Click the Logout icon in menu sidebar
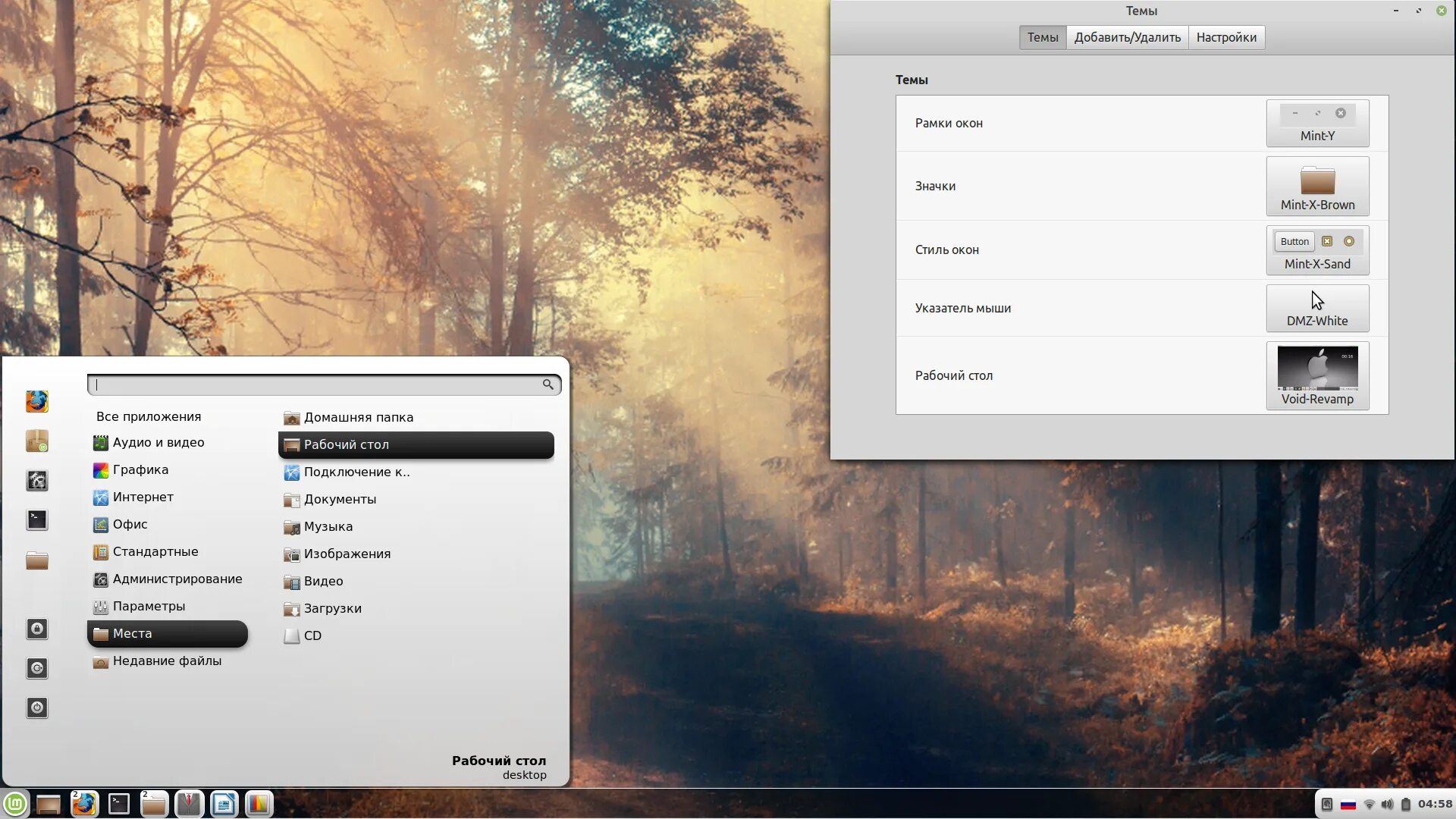Screen dimensions: 1456x819 [x=36, y=668]
